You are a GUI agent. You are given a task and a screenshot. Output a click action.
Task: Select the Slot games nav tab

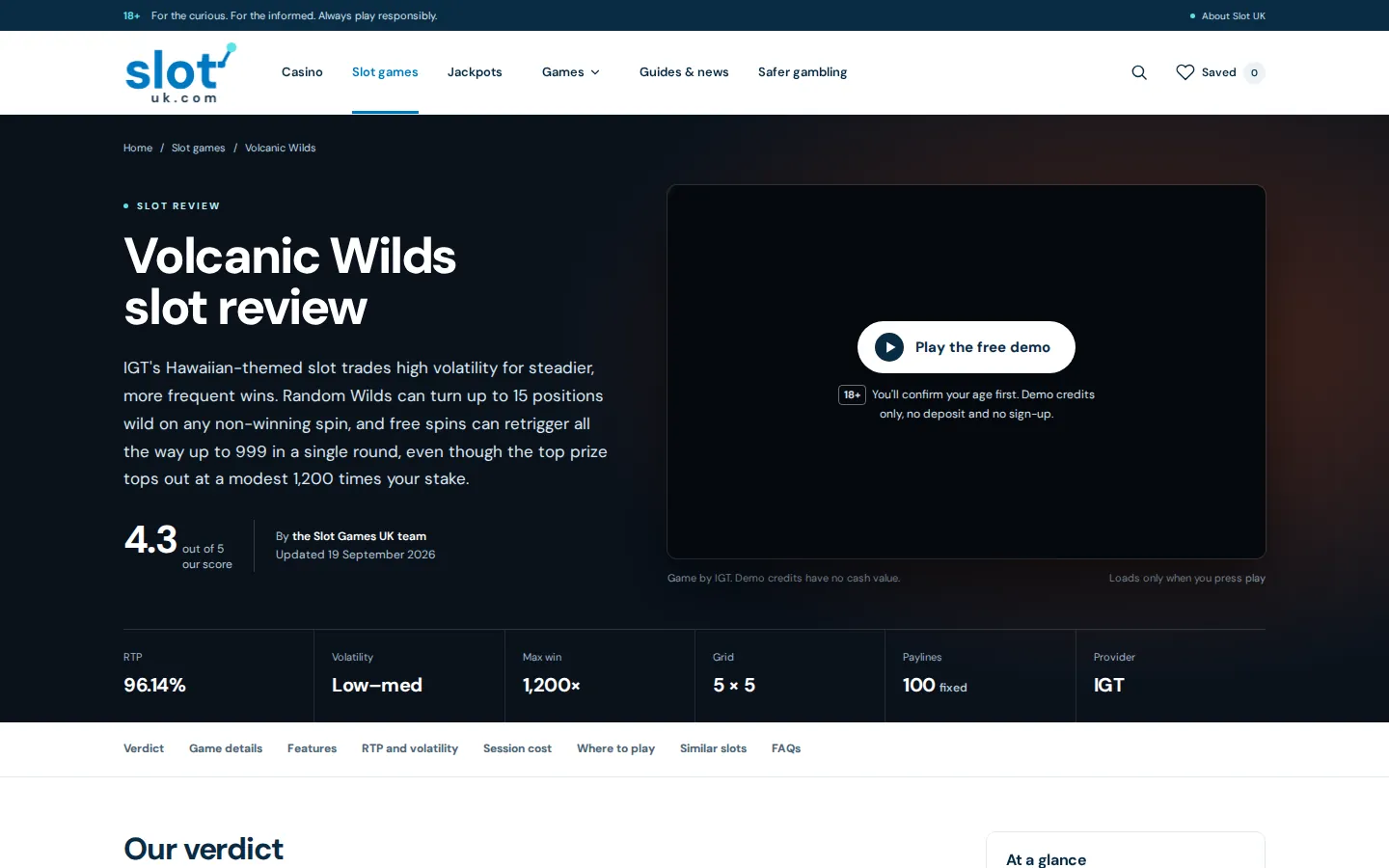[x=385, y=72]
